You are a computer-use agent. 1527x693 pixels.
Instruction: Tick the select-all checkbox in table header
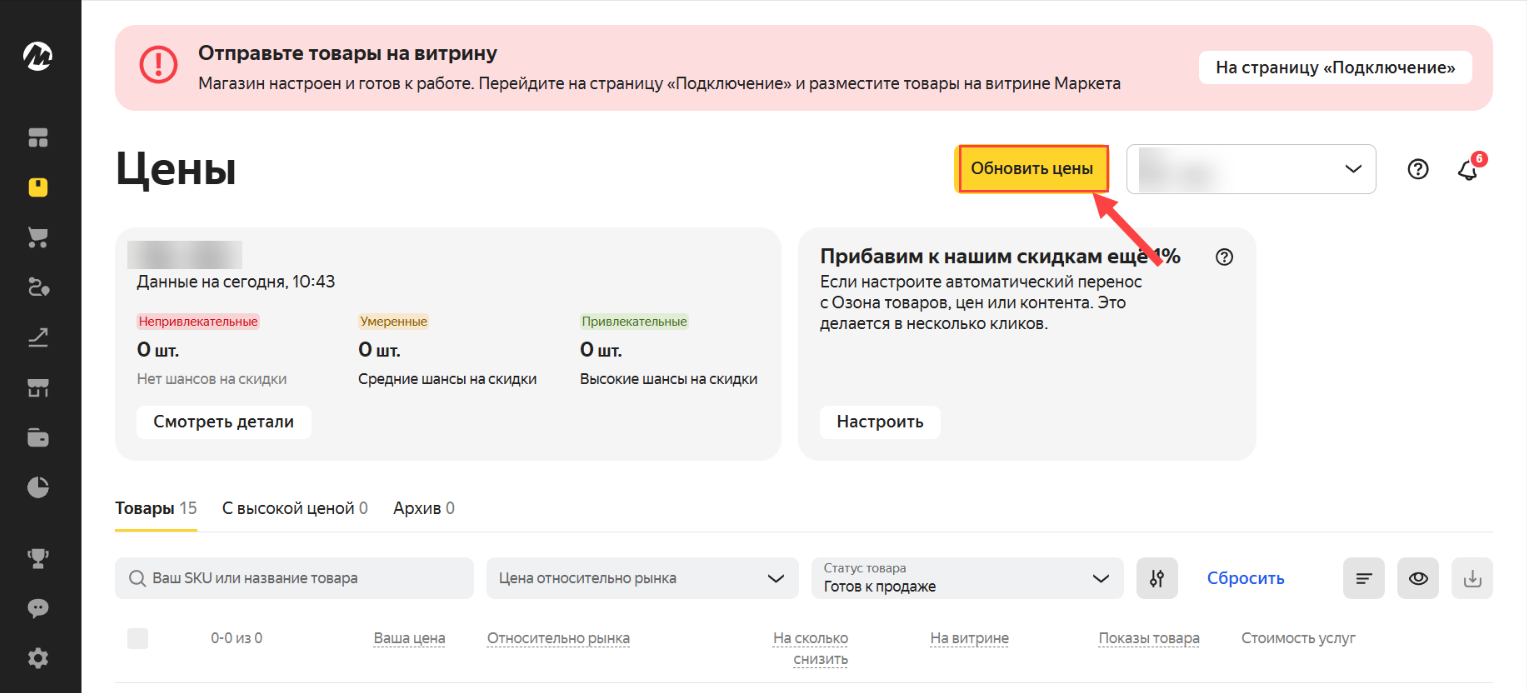tap(138, 638)
